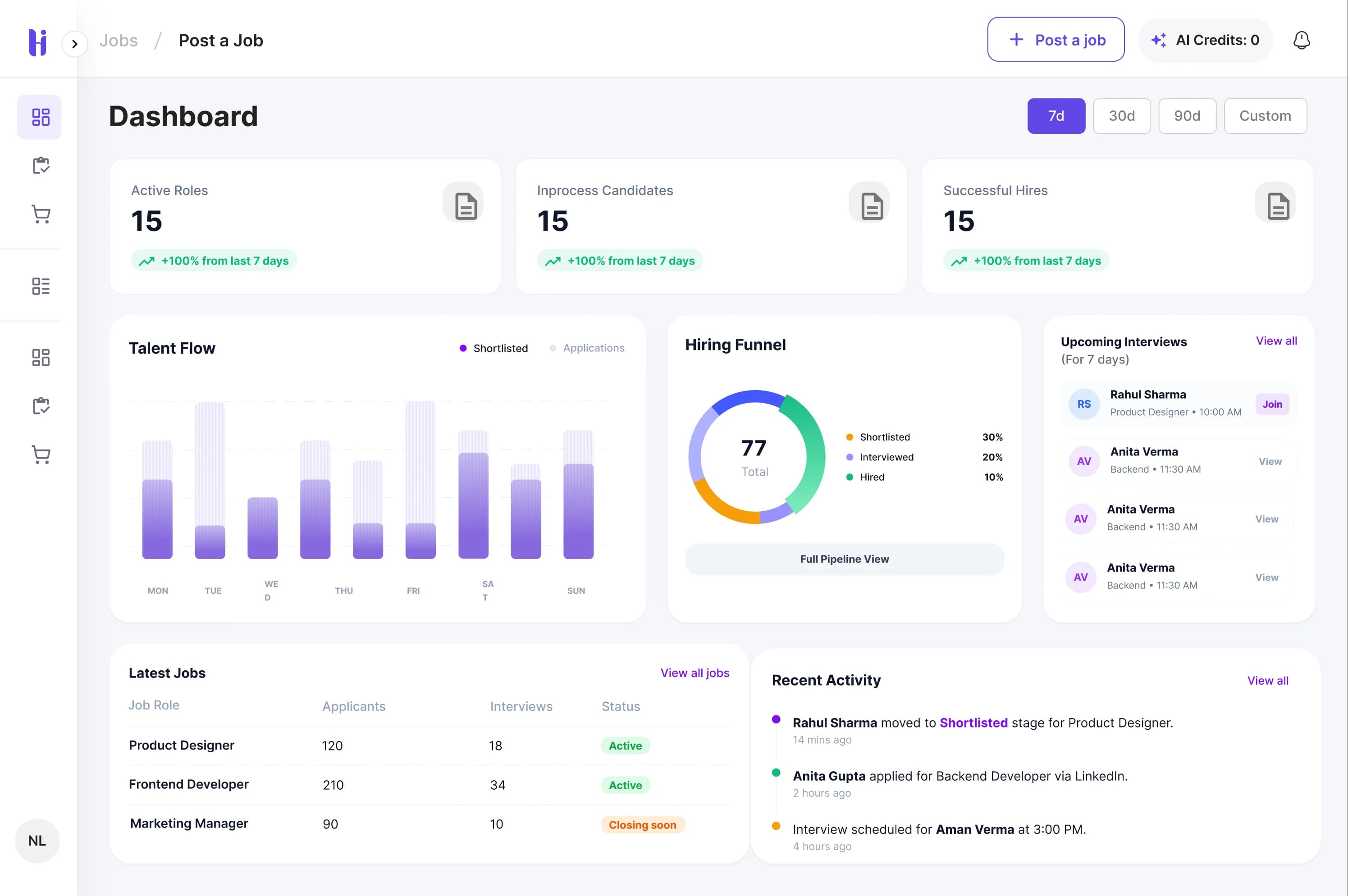This screenshot has height=896, width=1348.
Task: Click the Hiring Funnel donut chart
Action: pos(756,457)
